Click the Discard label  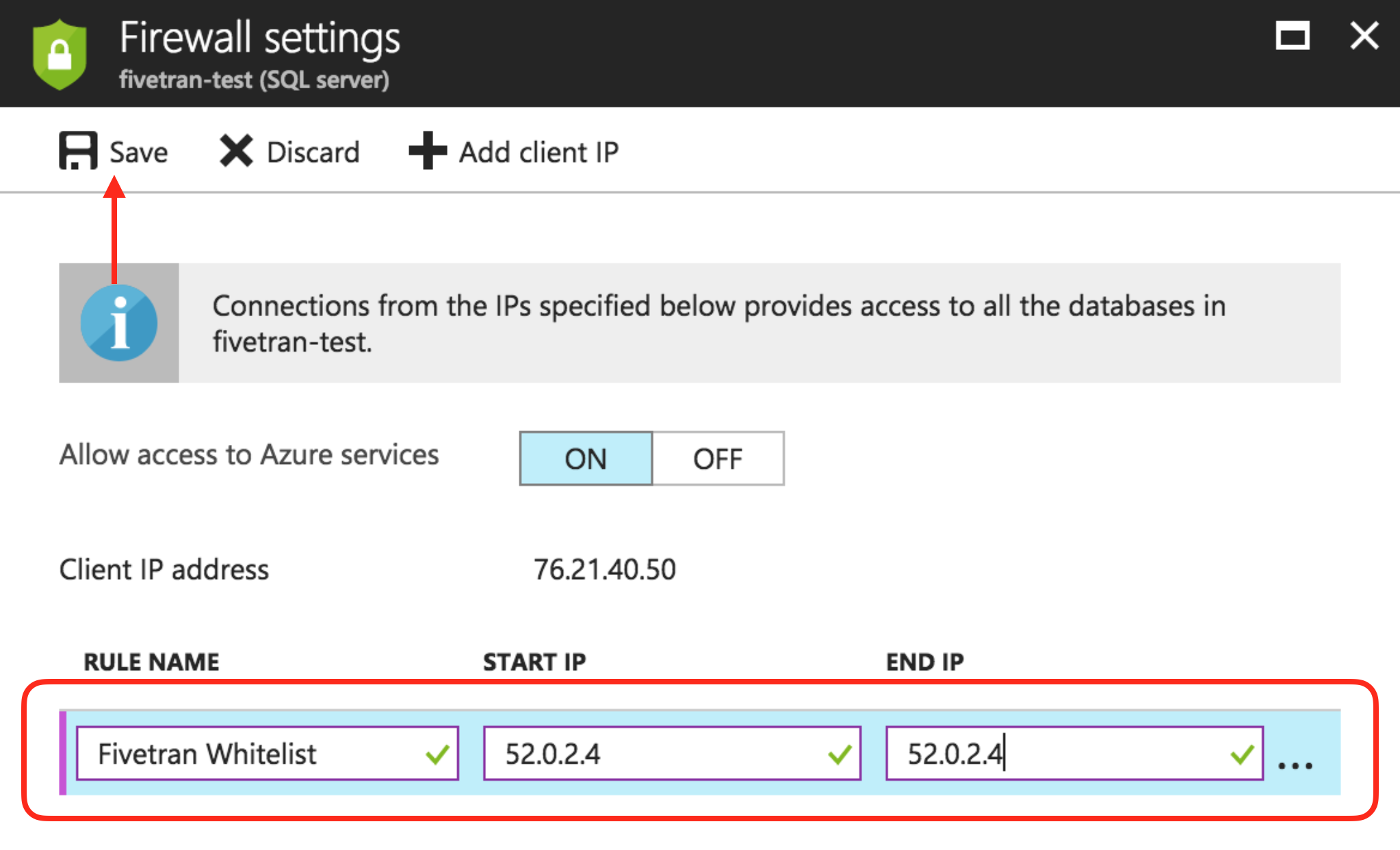click(313, 152)
